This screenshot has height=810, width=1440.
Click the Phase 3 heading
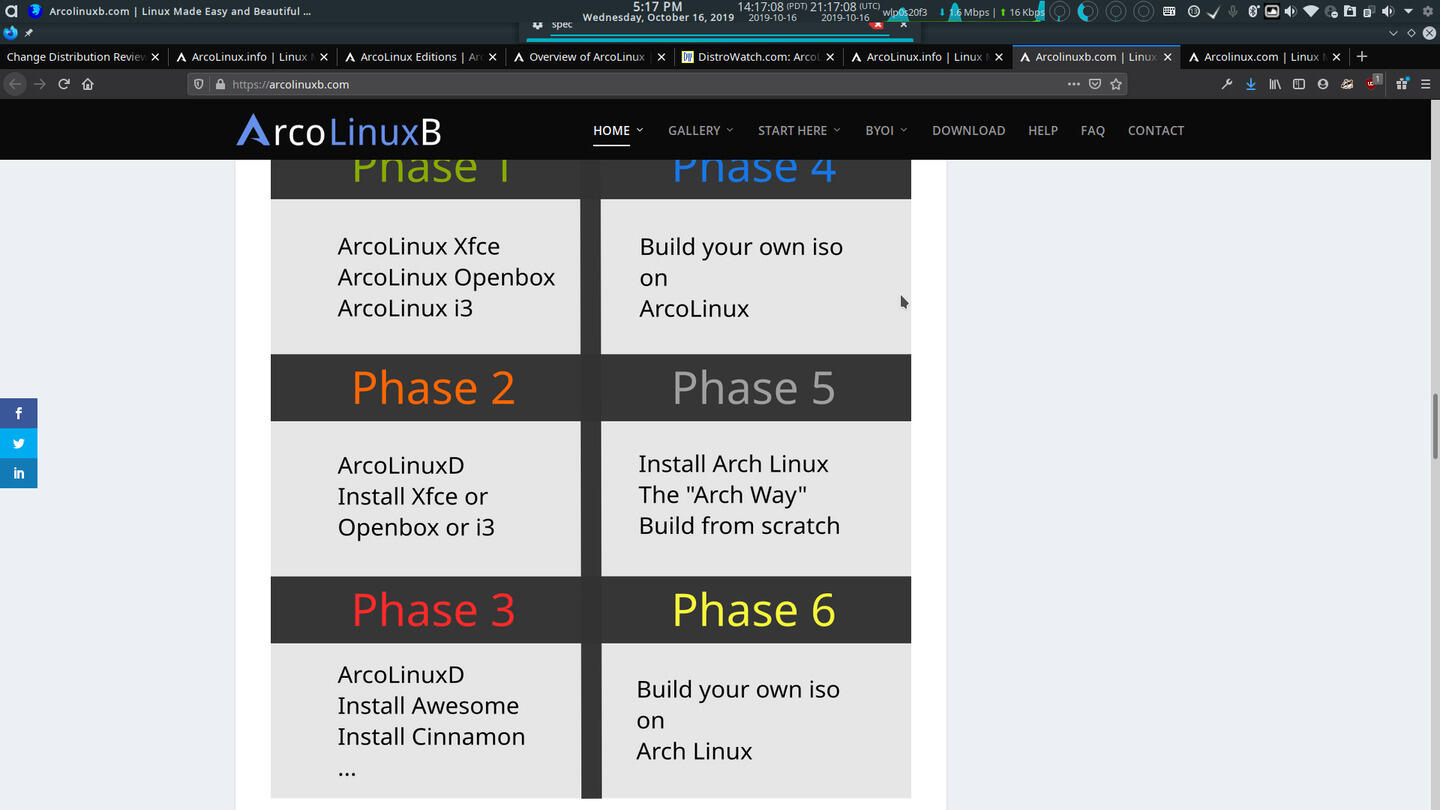pos(434,610)
